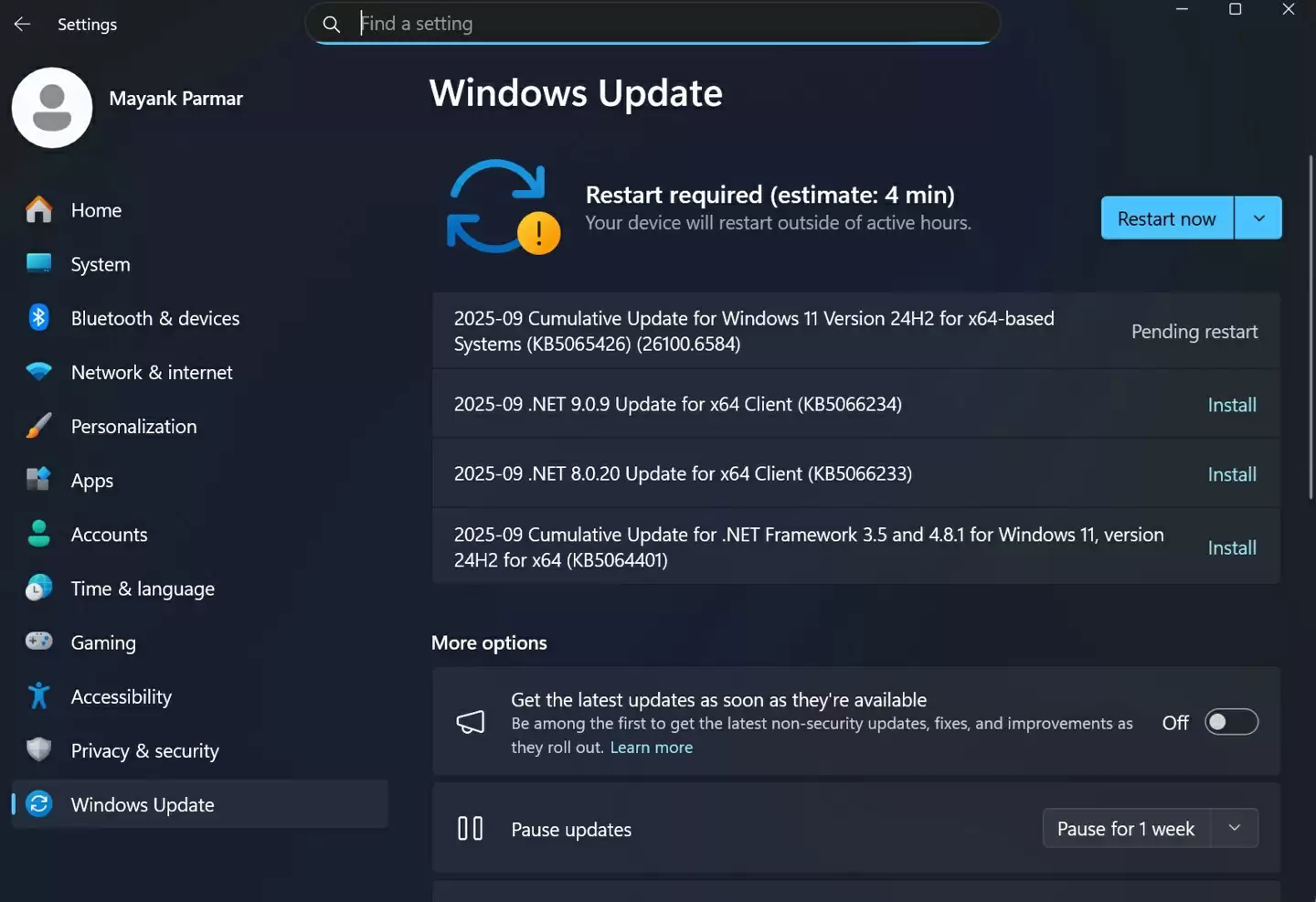
Task: Toggle off latest updates availability switch
Action: [1231, 722]
